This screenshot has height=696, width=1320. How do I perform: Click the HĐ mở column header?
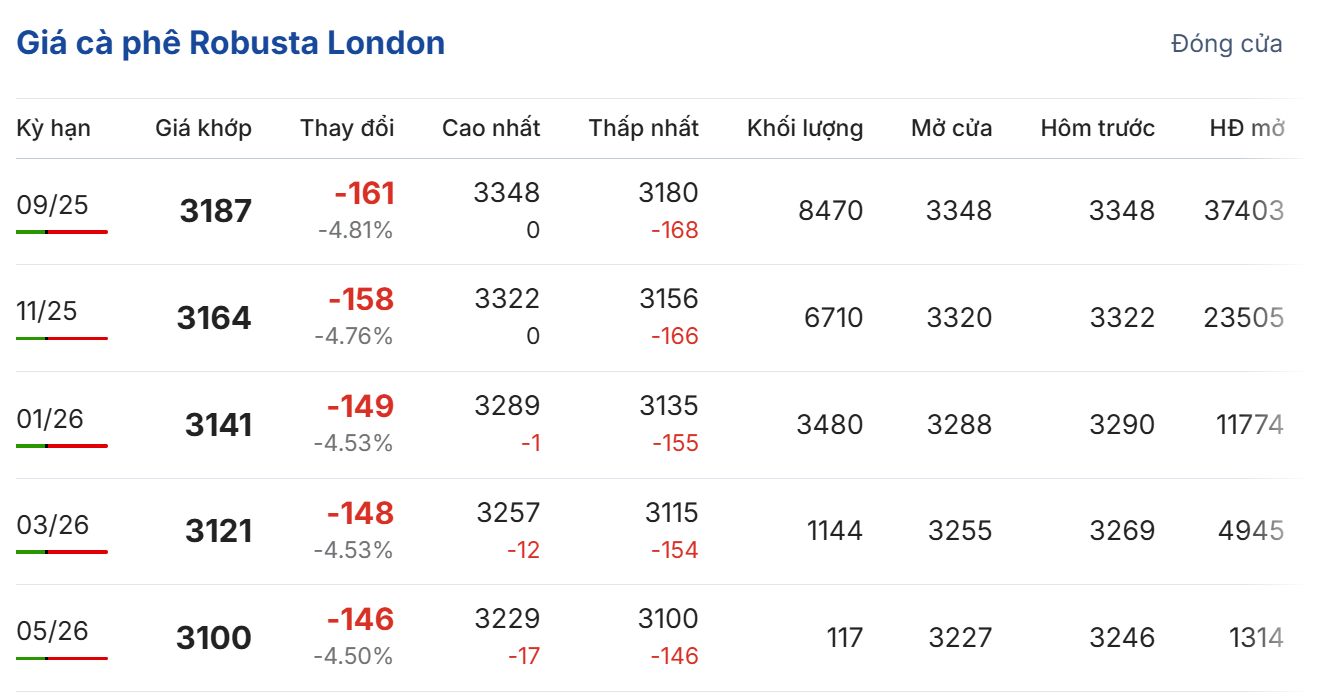[x=1247, y=128]
